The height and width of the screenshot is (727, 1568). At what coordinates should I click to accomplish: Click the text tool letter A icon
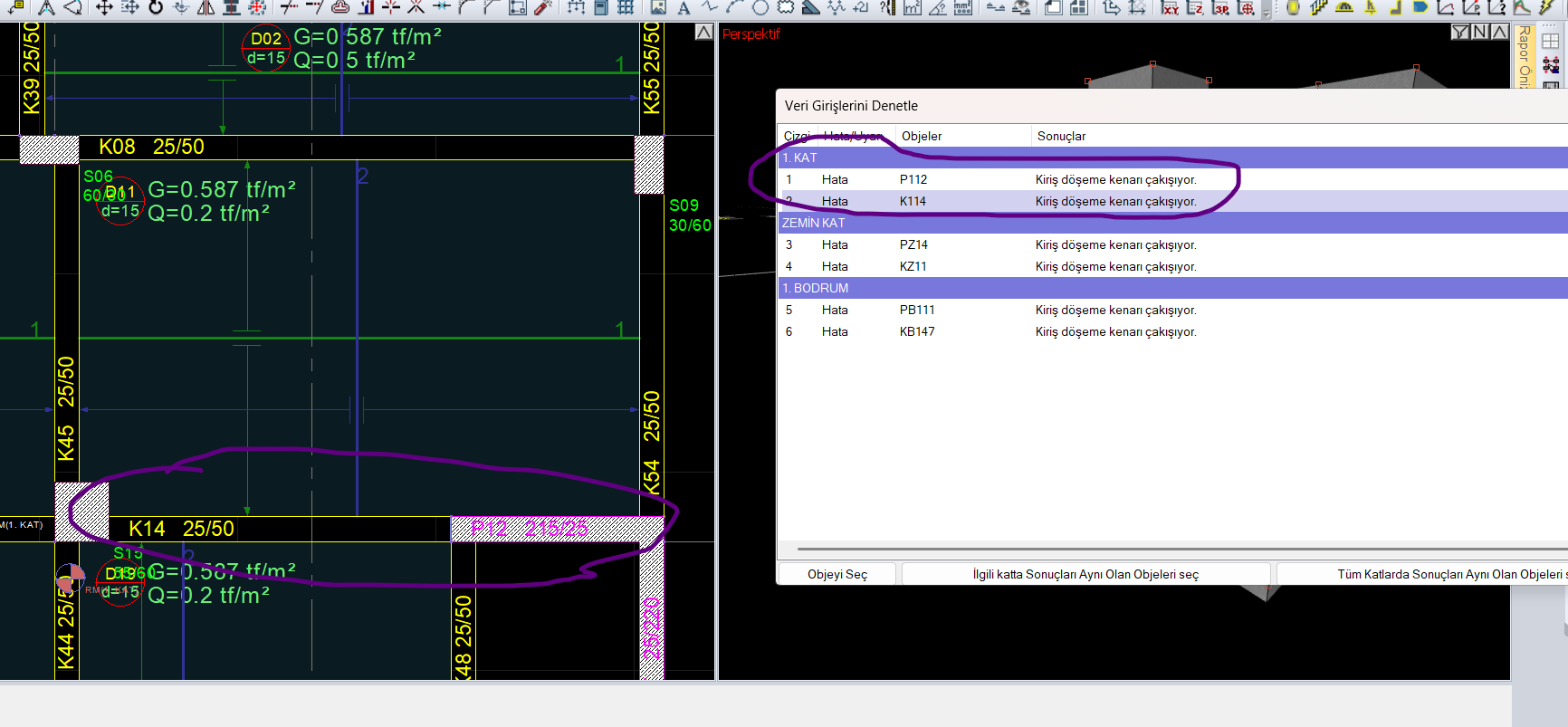(x=684, y=7)
